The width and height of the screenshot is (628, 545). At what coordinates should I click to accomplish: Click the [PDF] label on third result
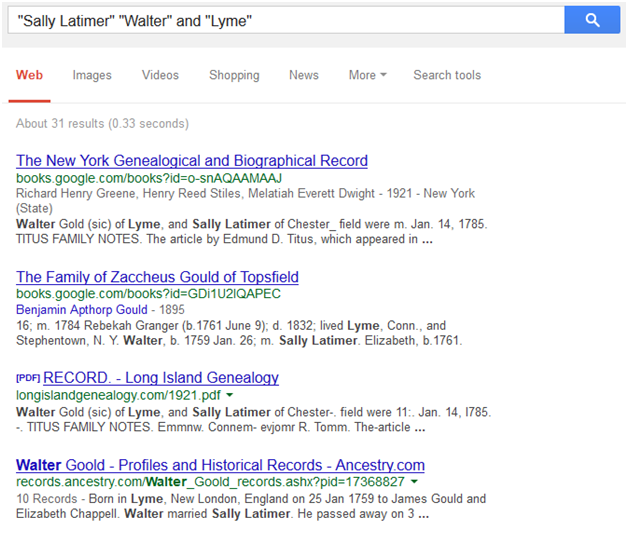tap(28, 378)
